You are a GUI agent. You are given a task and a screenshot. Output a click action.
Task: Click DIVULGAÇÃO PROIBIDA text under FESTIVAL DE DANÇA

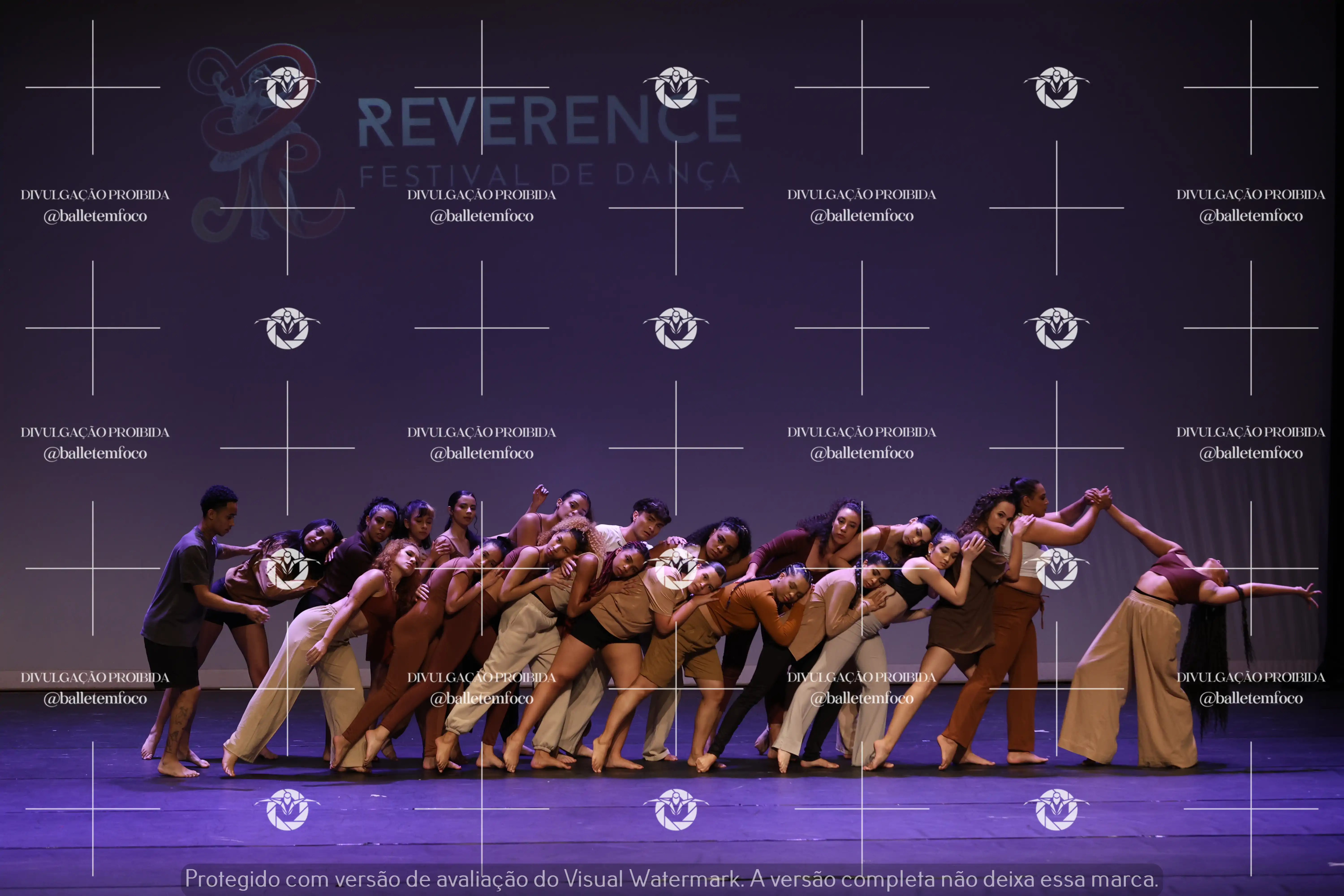point(482,195)
